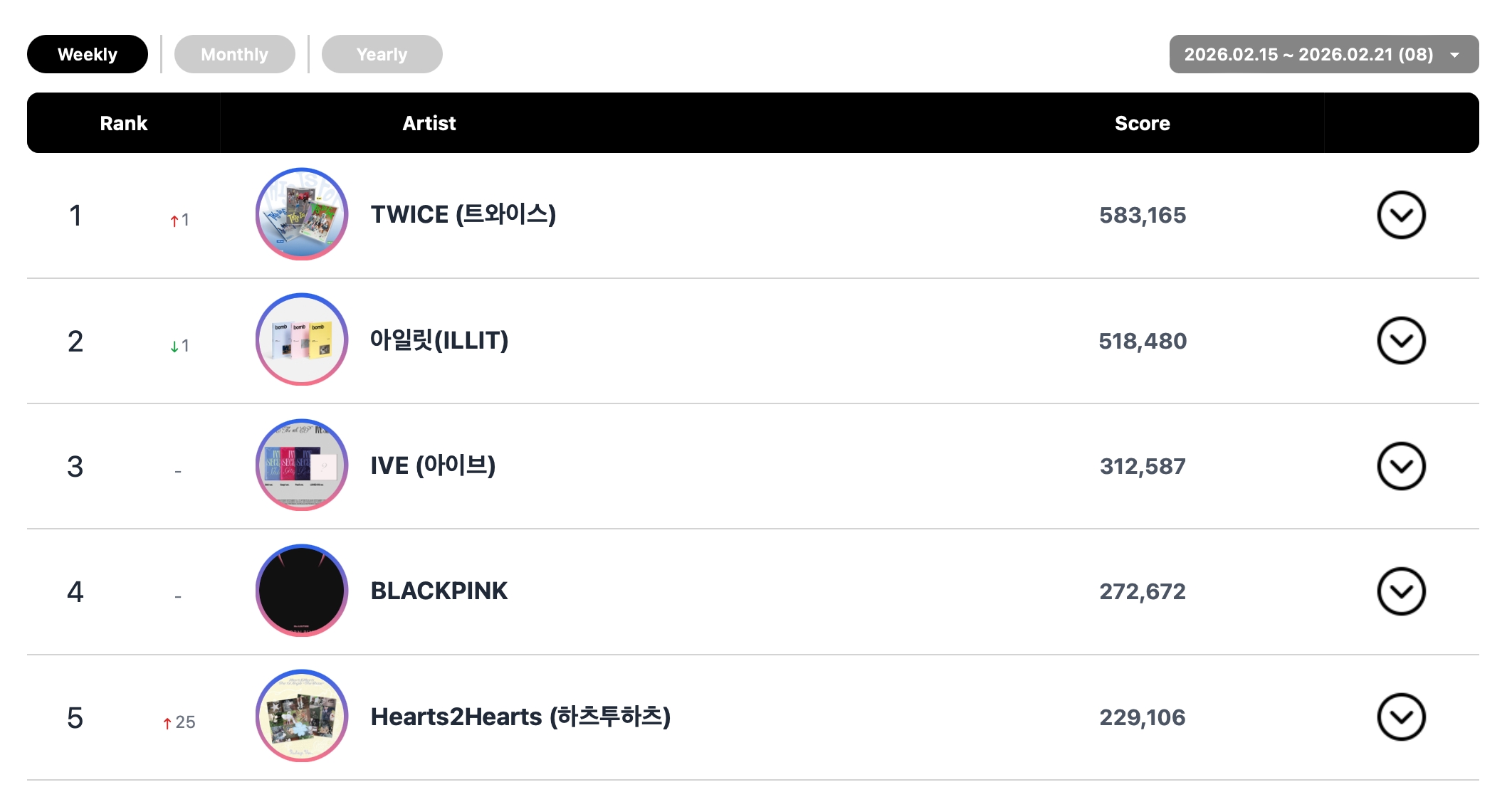Click the IVE album cover thumbnail
Image resolution: width=1512 pixels, height=792 pixels.
(x=302, y=465)
